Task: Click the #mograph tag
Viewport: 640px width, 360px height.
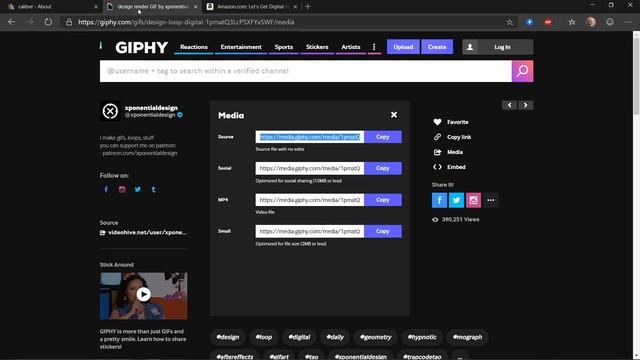Action: click(x=467, y=337)
